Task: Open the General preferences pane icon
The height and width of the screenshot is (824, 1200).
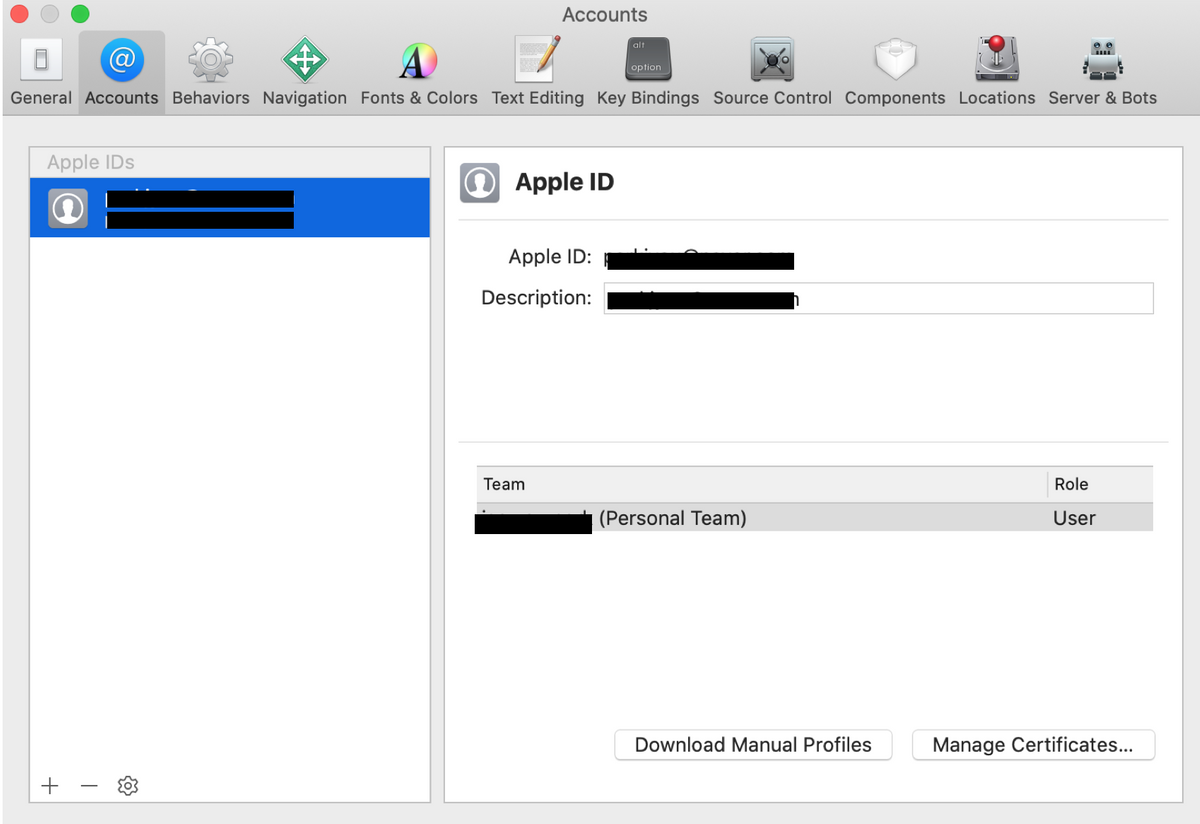Action: (x=41, y=60)
